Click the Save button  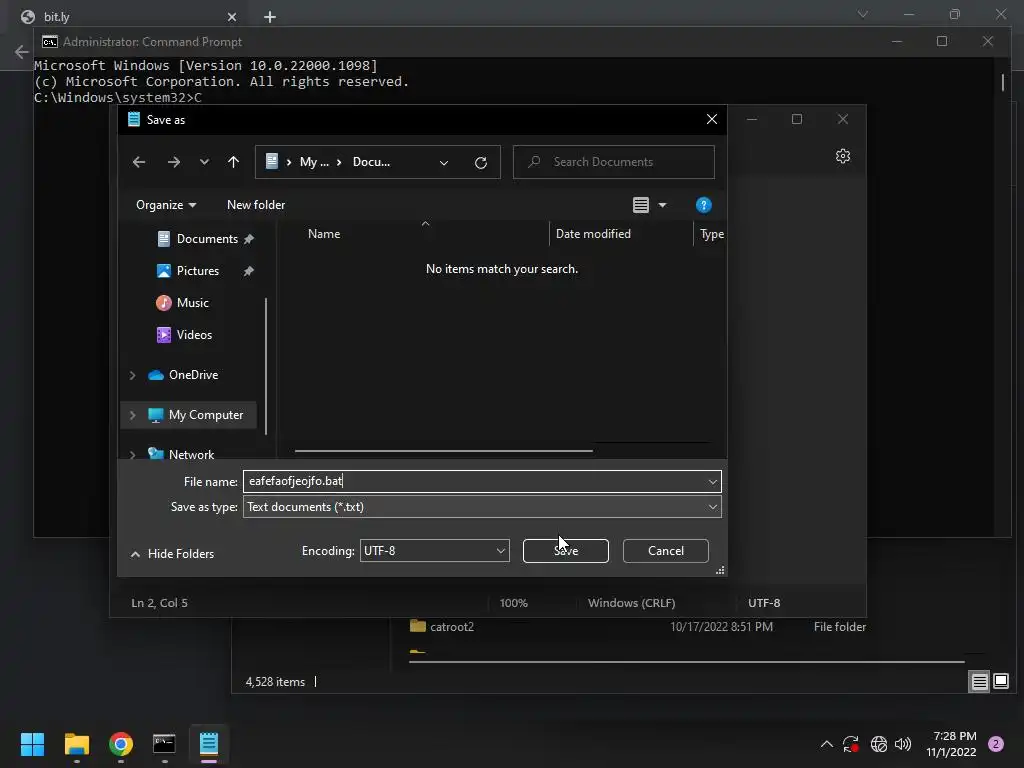(x=566, y=551)
